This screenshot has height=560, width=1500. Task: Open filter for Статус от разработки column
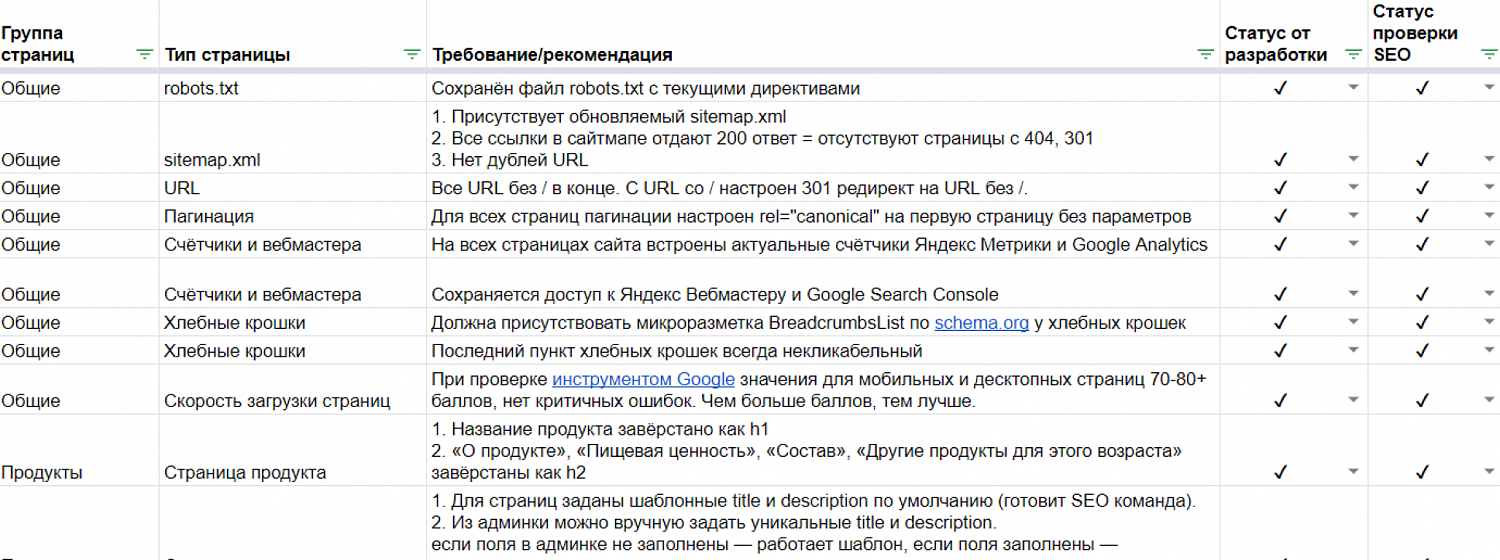tap(1353, 55)
